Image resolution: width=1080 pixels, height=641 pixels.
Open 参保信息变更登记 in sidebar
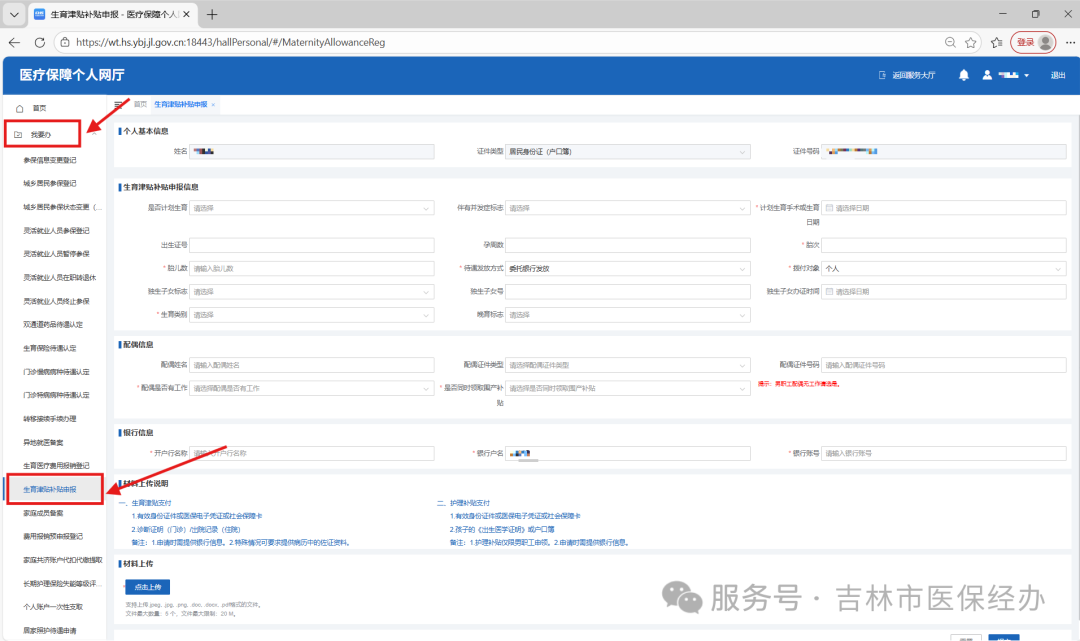coord(50,160)
